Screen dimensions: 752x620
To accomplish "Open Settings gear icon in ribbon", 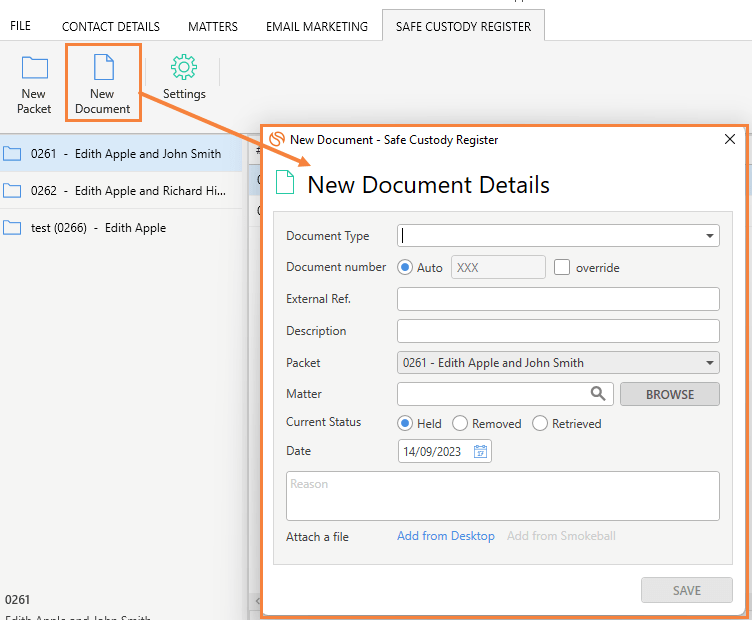I will point(184,67).
